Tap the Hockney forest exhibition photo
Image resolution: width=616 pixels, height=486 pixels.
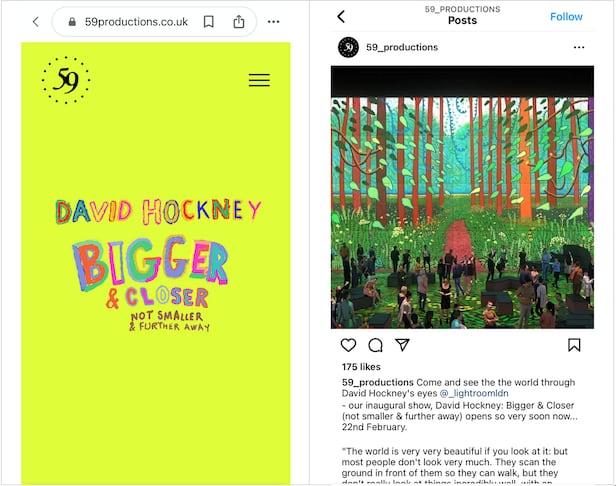click(x=461, y=197)
